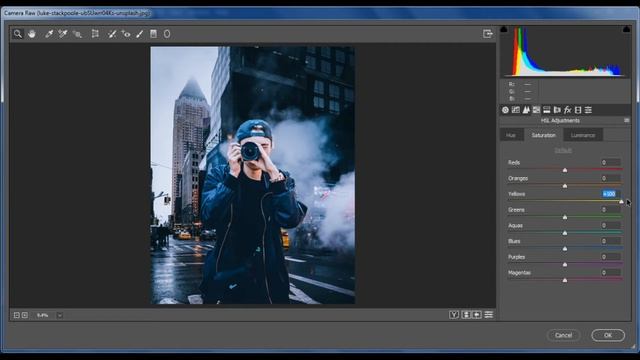Select the Color Sampler tool

point(63,34)
